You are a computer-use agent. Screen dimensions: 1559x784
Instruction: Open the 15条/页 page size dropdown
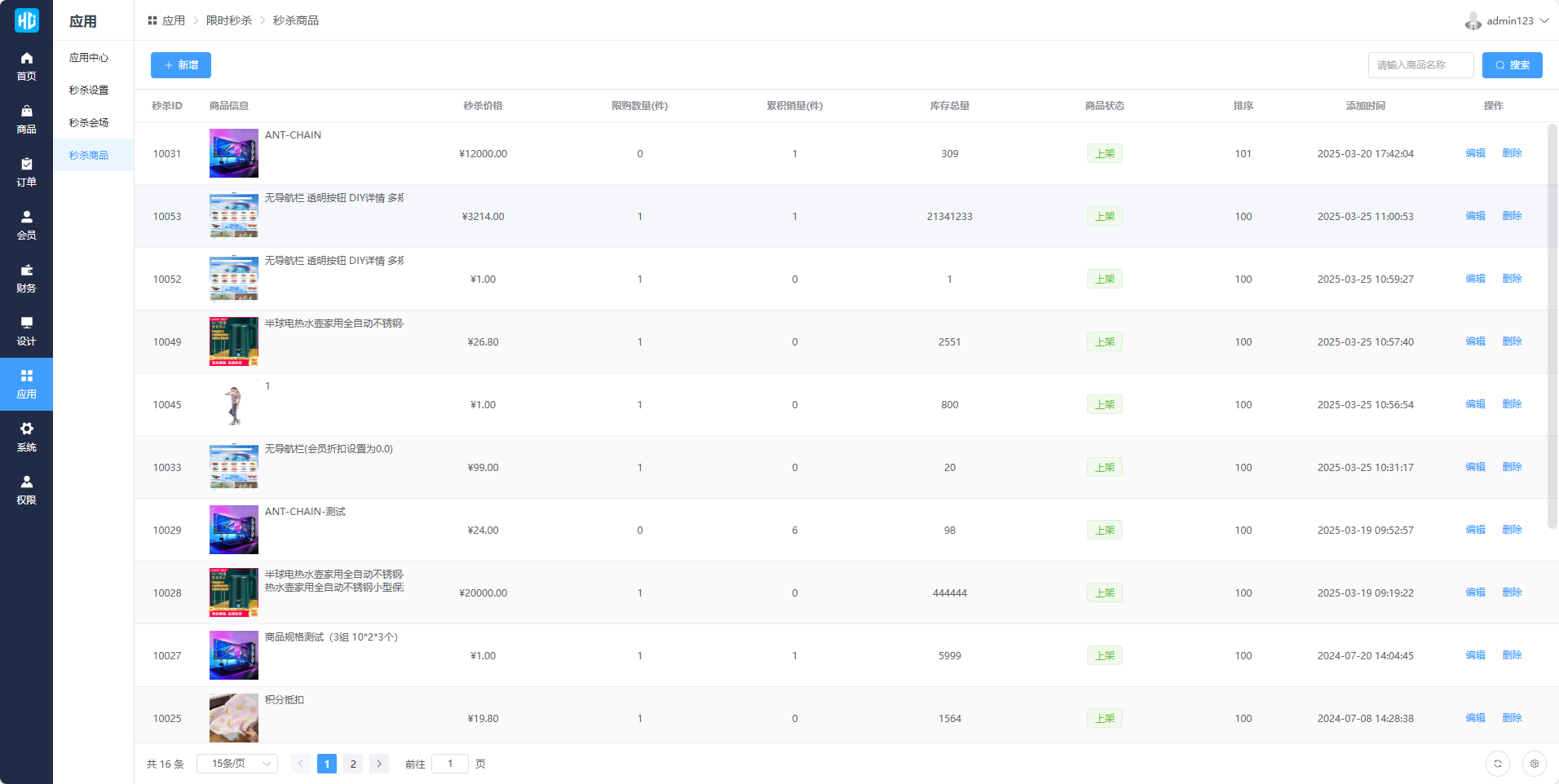[237, 764]
